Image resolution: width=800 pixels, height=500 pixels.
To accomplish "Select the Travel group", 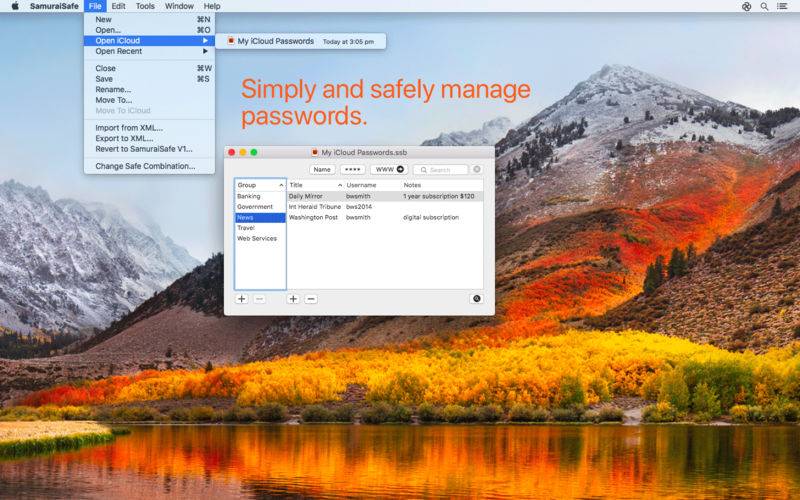I will pyautogui.click(x=260, y=228).
